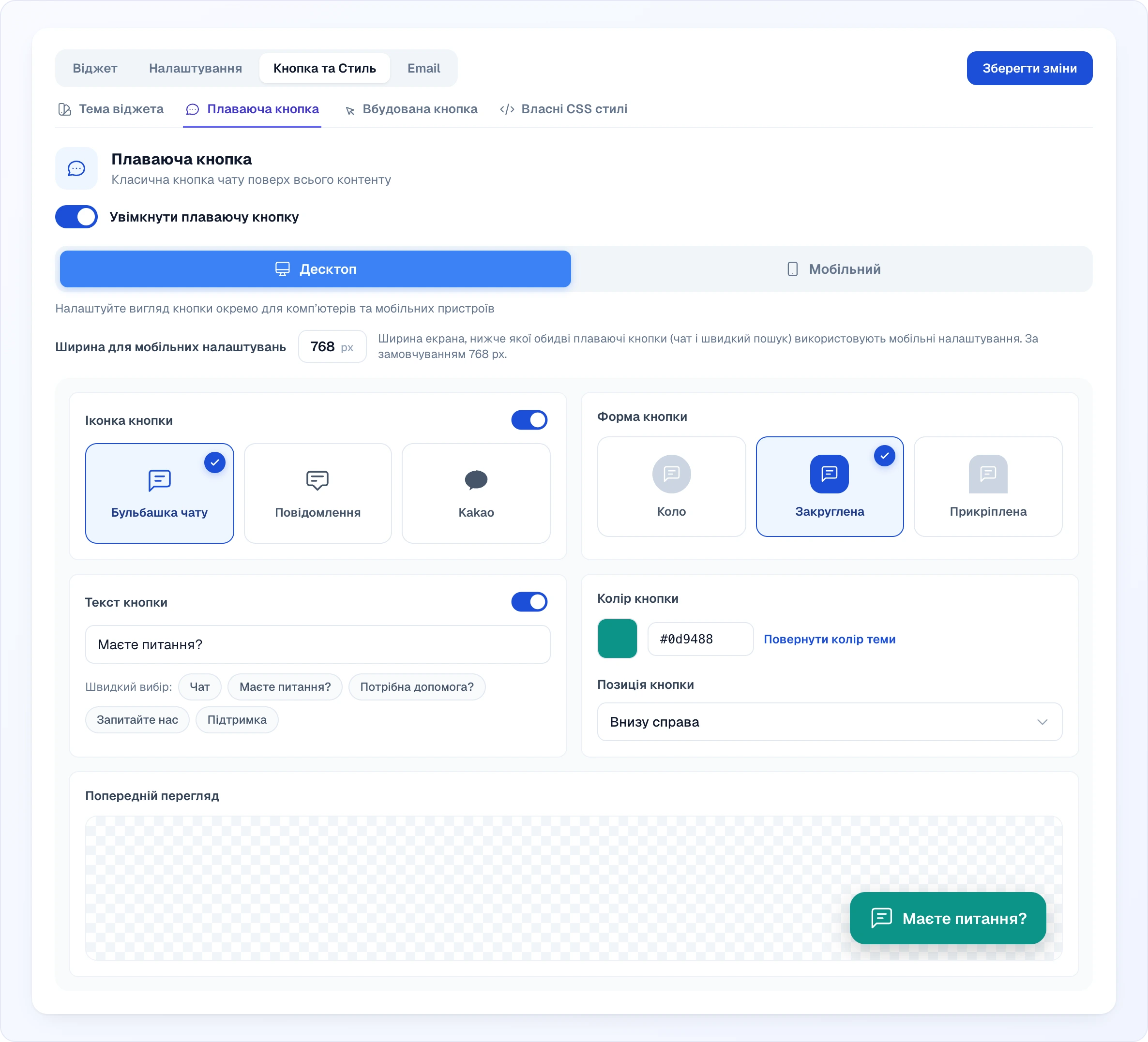This screenshot has height=1042, width=1148.
Task: Click the button text input field
Action: point(318,644)
